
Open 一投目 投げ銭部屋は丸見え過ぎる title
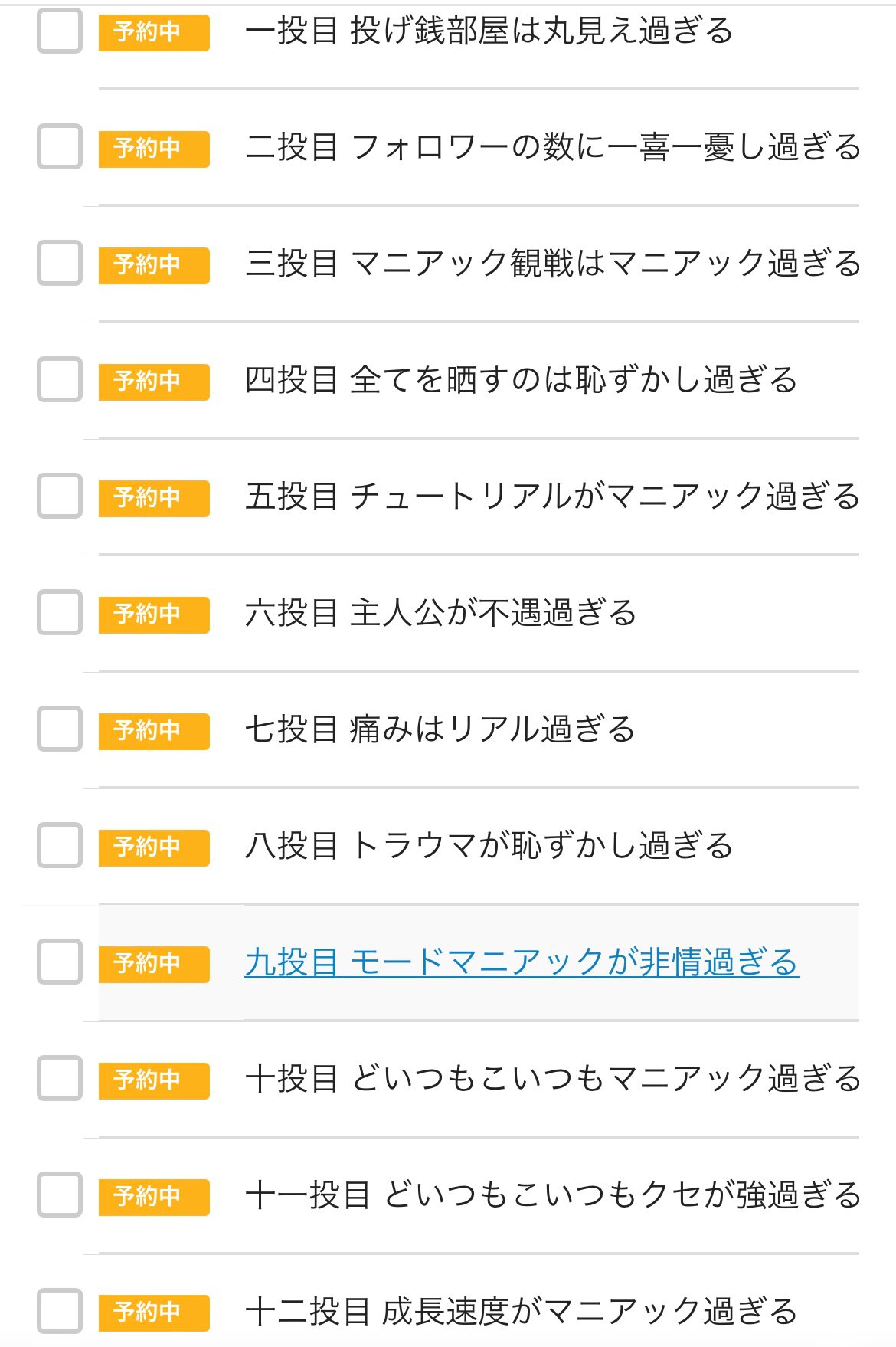click(489, 31)
